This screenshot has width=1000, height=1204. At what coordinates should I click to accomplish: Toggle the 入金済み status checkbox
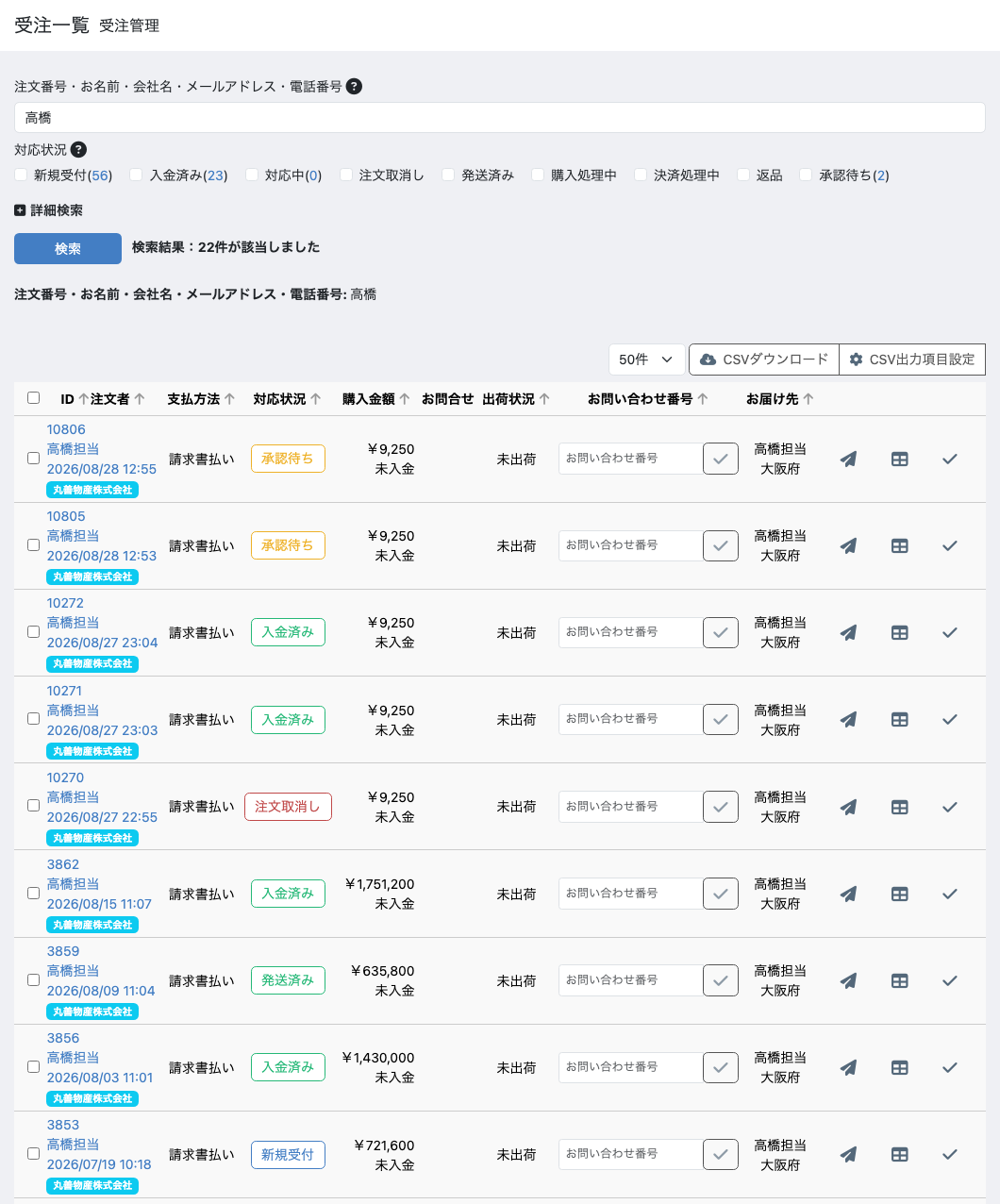[x=136, y=175]
